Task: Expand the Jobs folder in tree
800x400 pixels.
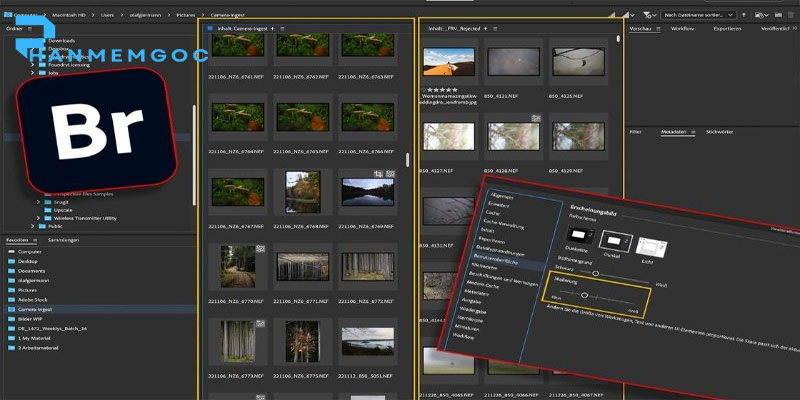Action: 31,73
